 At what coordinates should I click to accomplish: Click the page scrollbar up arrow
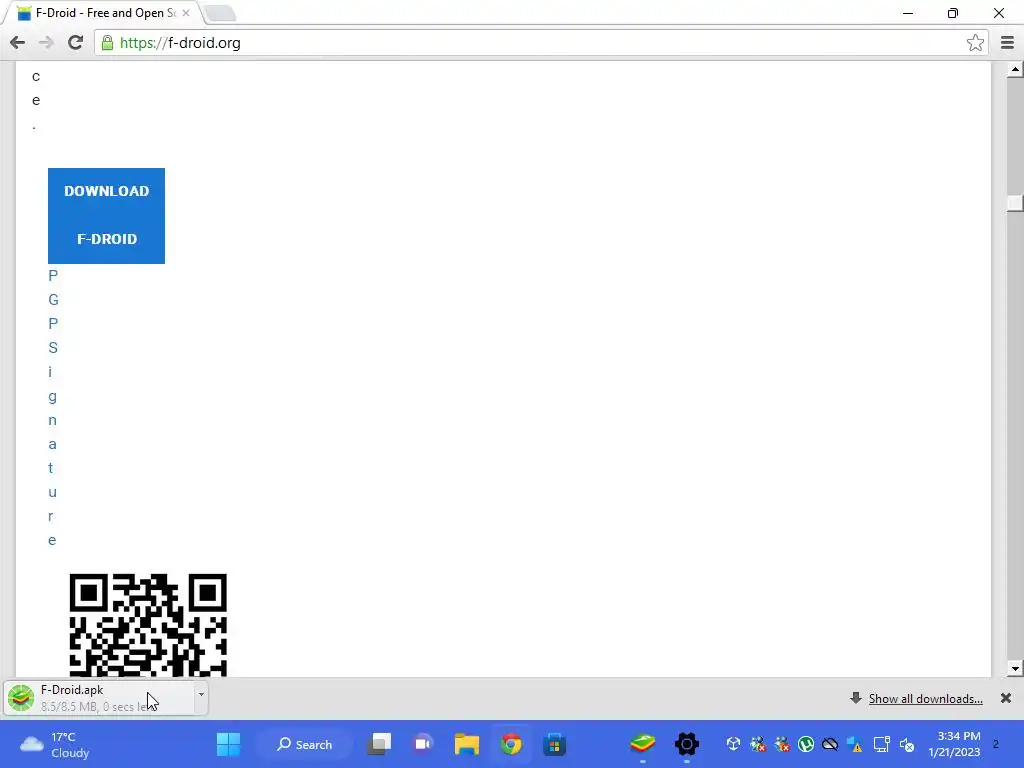pos(1015,69)
